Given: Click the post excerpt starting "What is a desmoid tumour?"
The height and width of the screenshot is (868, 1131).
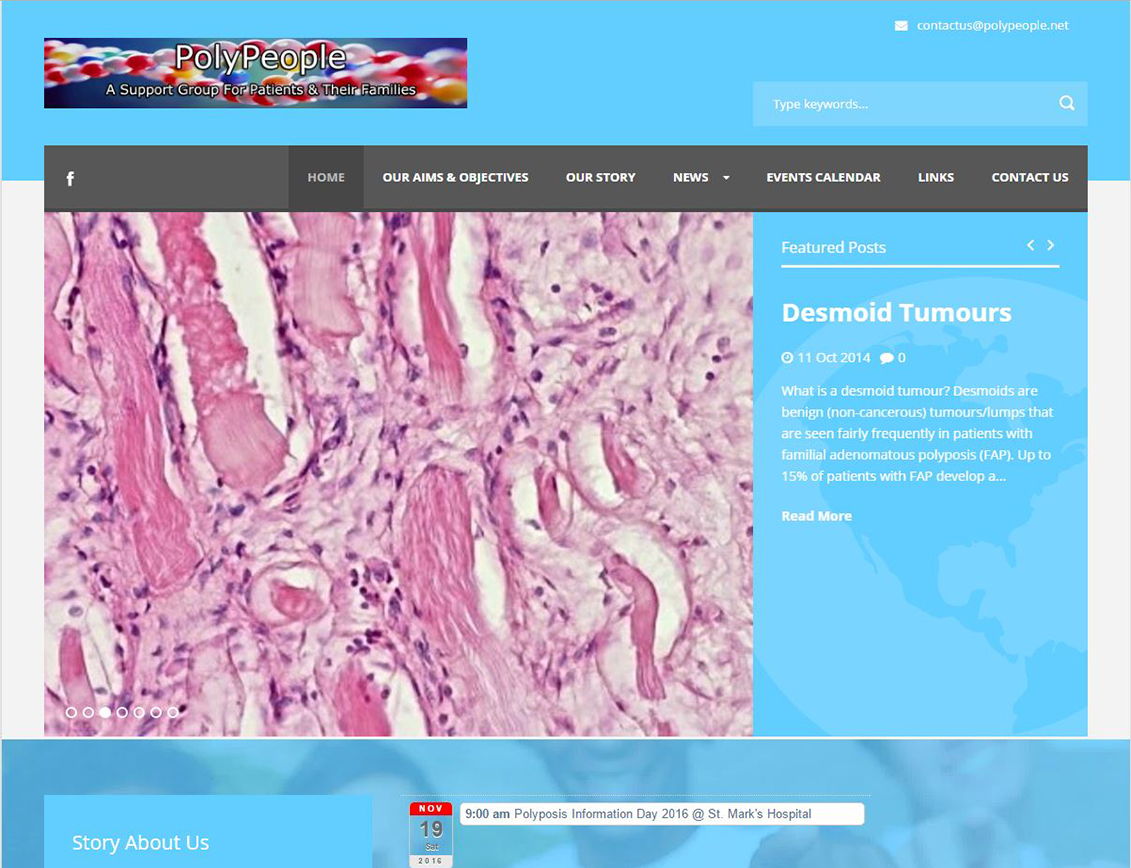Looking at the screenshot, I should (917, 434).
